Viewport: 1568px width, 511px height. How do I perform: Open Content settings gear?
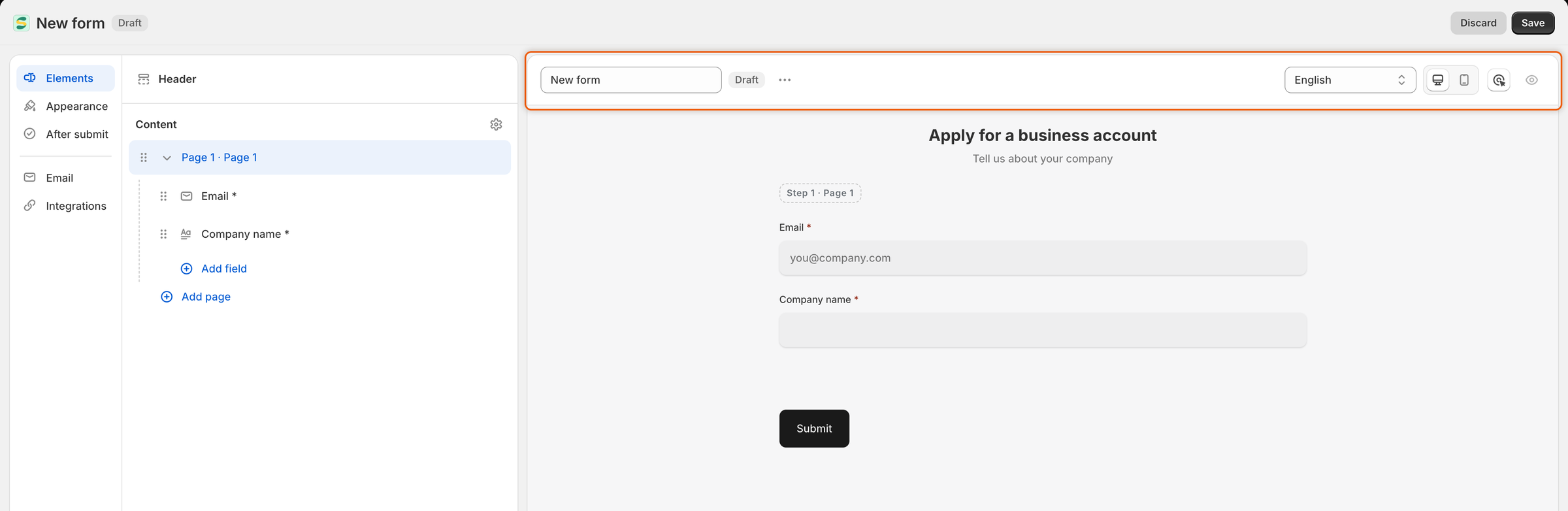pos(496,124)
